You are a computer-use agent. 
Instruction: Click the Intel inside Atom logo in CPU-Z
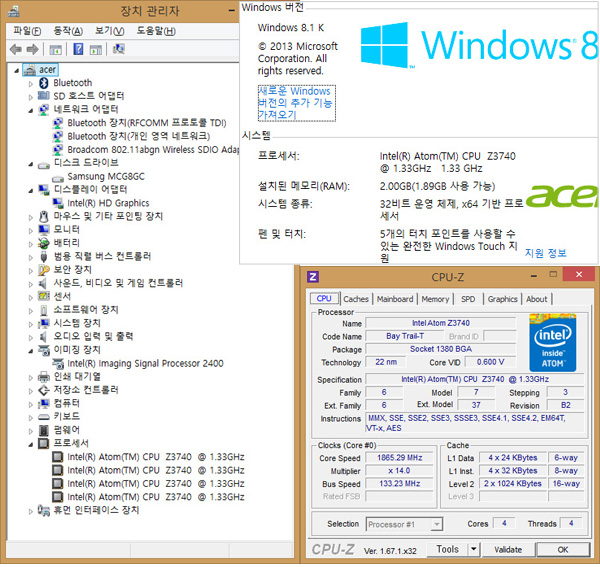tap(552, 343)
